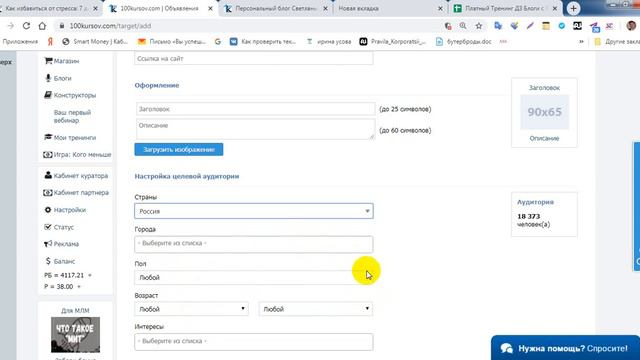Open the ирина усова bookmark
The image size is (640, 360).
(329, 42)
